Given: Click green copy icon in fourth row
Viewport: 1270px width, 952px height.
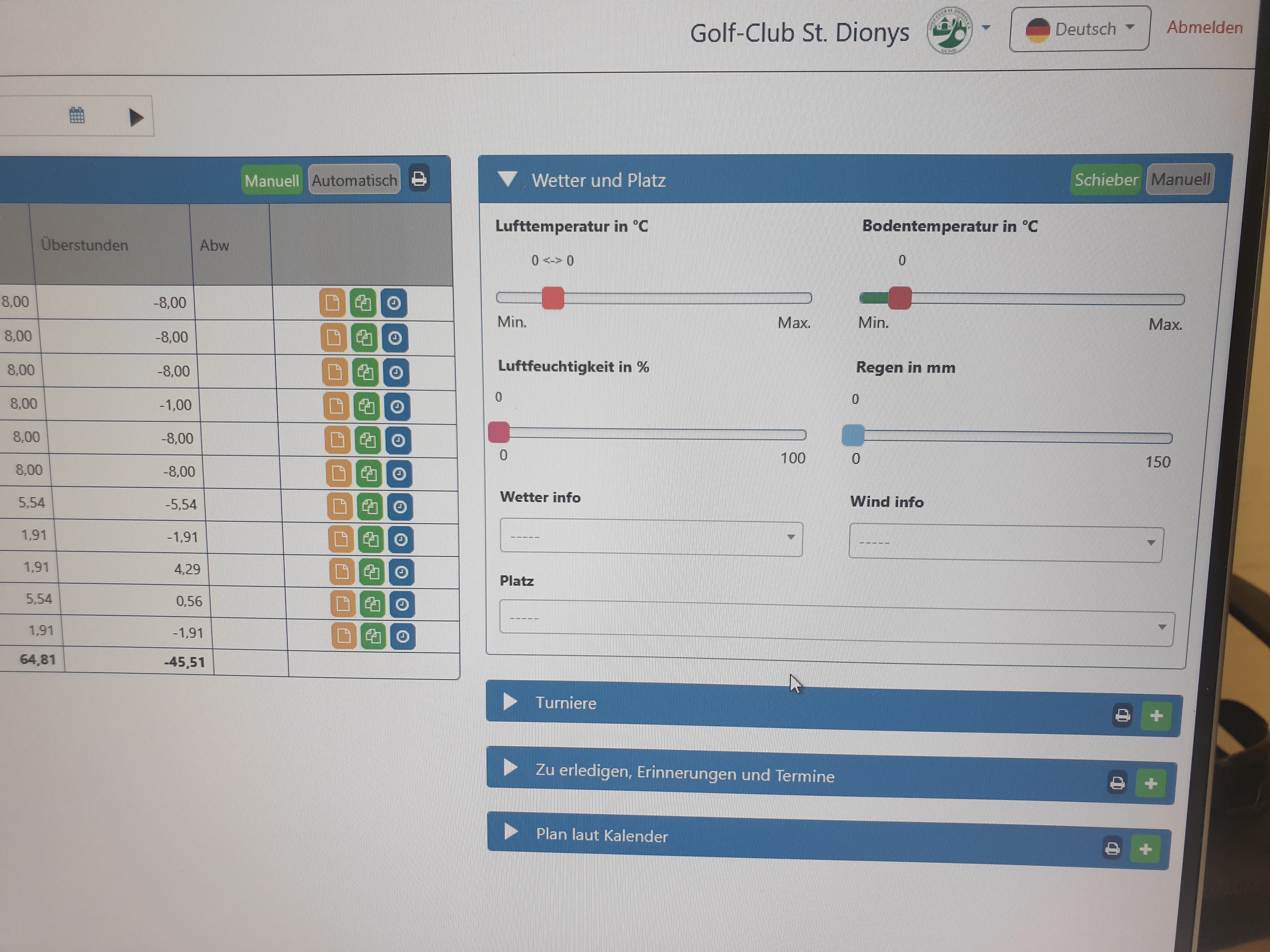Looking at the screenshot, I should click(366, 407).
